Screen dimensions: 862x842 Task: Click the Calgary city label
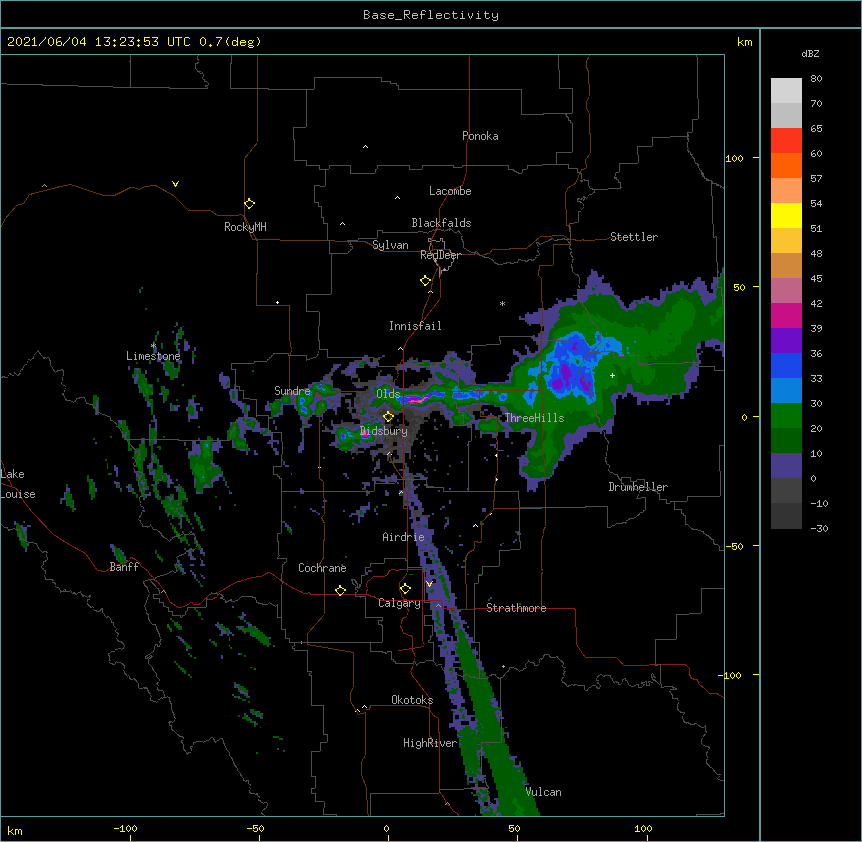[399, 603]
